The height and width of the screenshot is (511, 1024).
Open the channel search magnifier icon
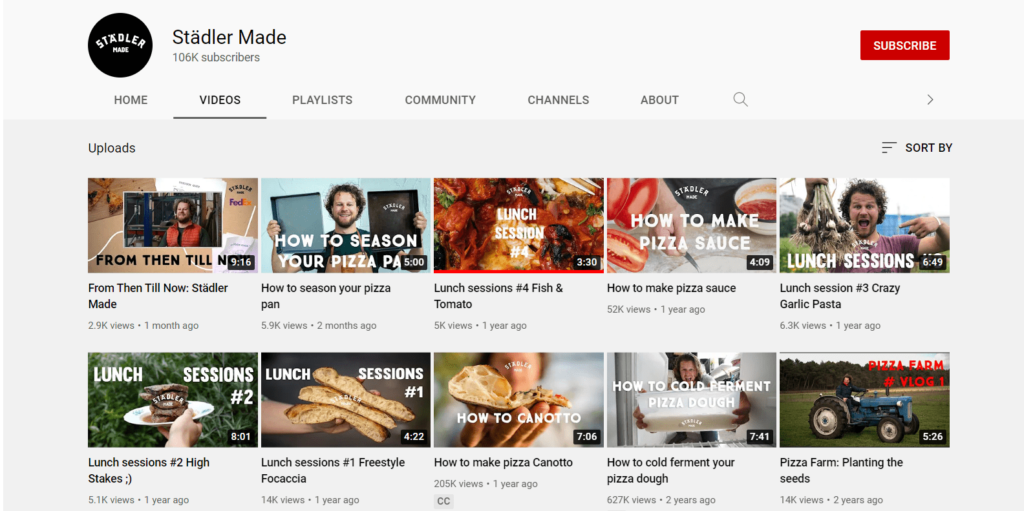pos(740,99)
